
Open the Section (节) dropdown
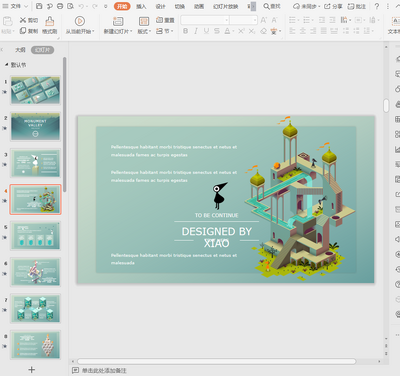(x=165, y=31)
